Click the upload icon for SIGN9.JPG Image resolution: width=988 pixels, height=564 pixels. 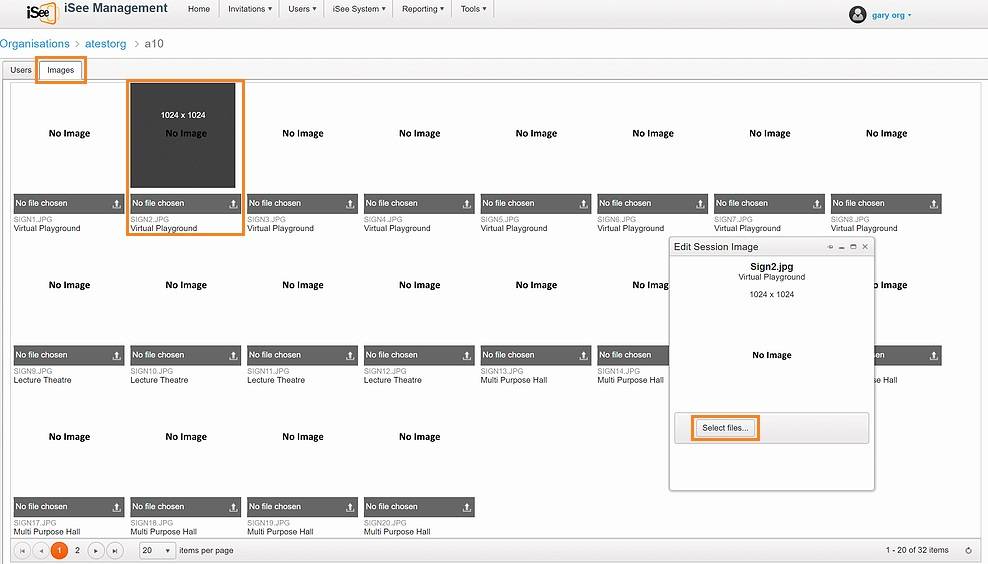click(x=117, y=356)
